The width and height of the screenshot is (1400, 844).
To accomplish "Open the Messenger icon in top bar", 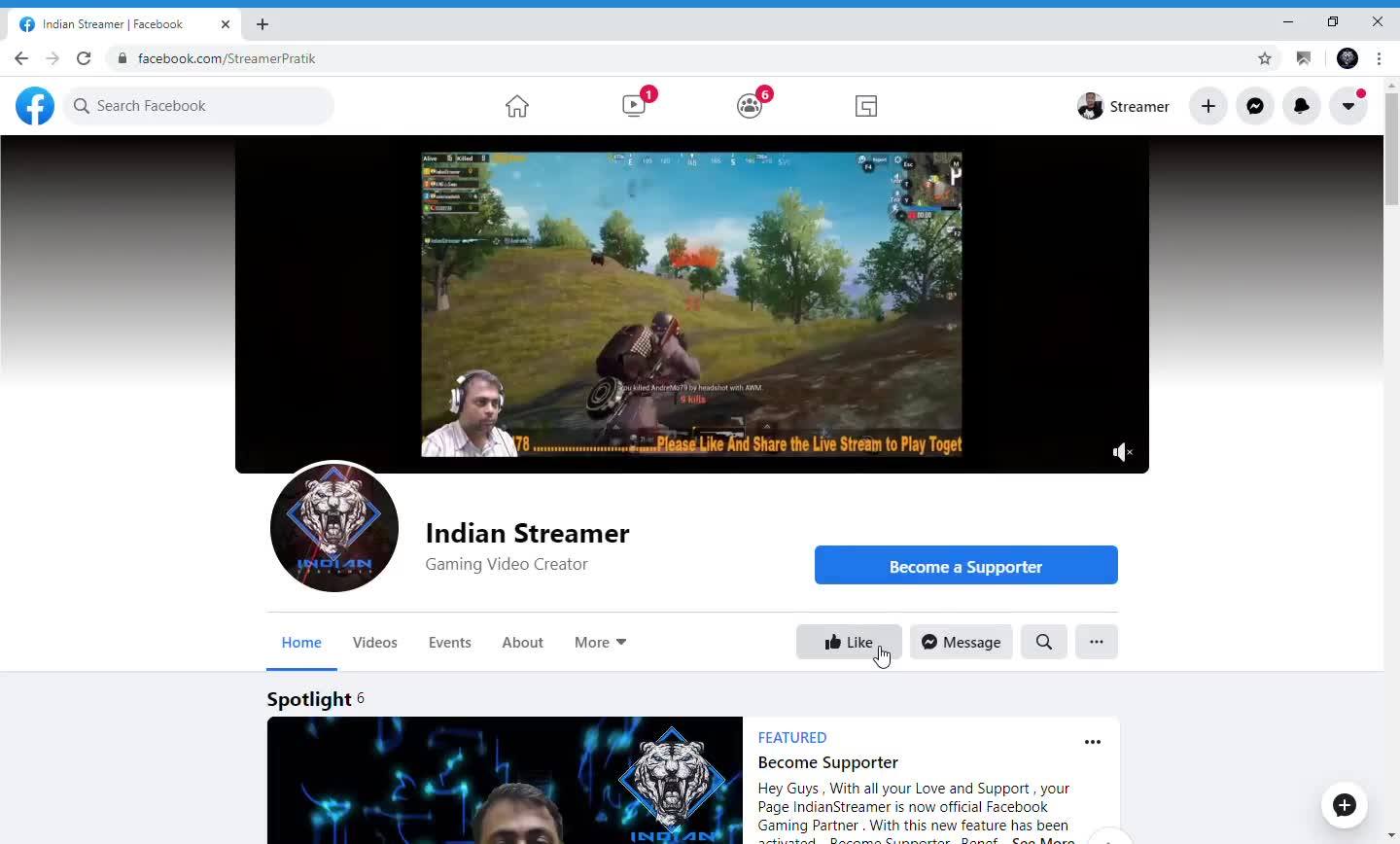I will point(1255,106).
